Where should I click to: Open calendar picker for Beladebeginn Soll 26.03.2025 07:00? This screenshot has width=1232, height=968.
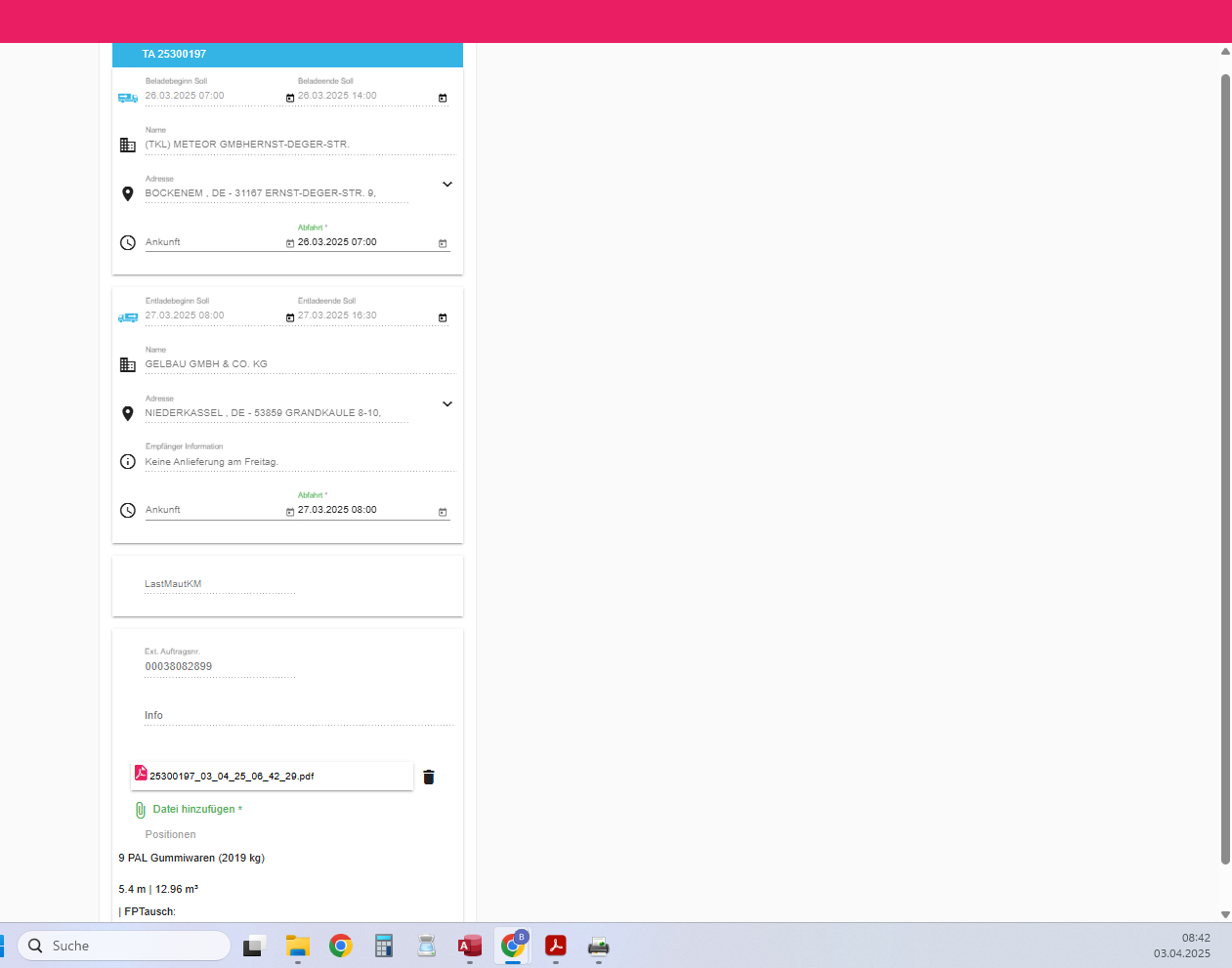(x=290, y=98)
